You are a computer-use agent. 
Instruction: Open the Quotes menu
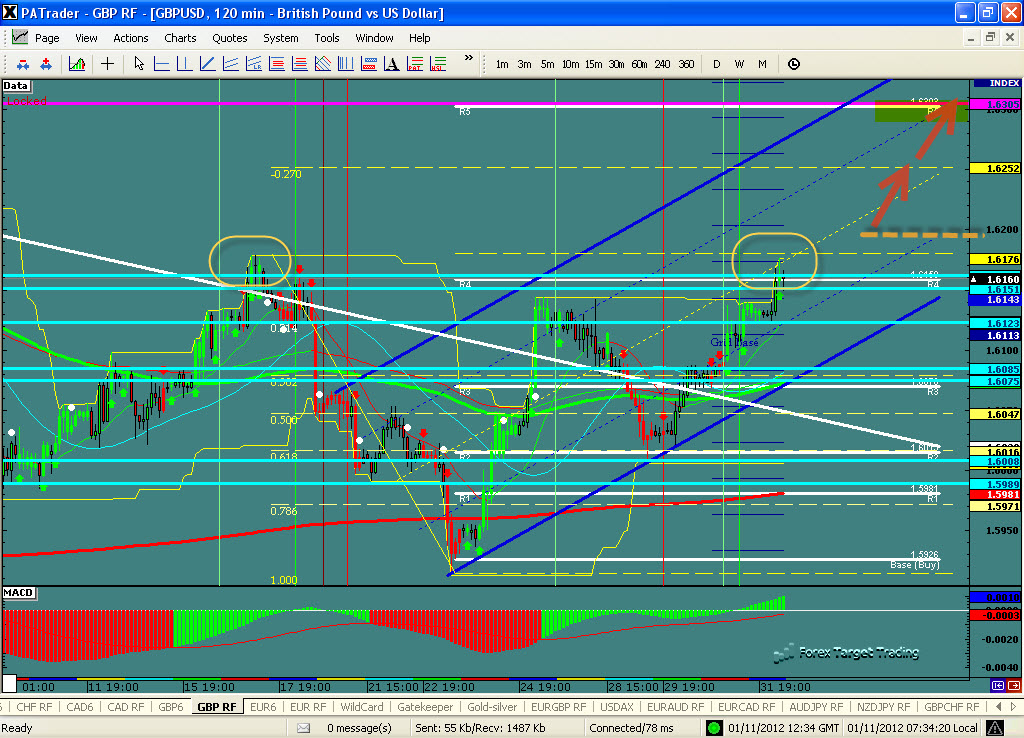(230, 38)
